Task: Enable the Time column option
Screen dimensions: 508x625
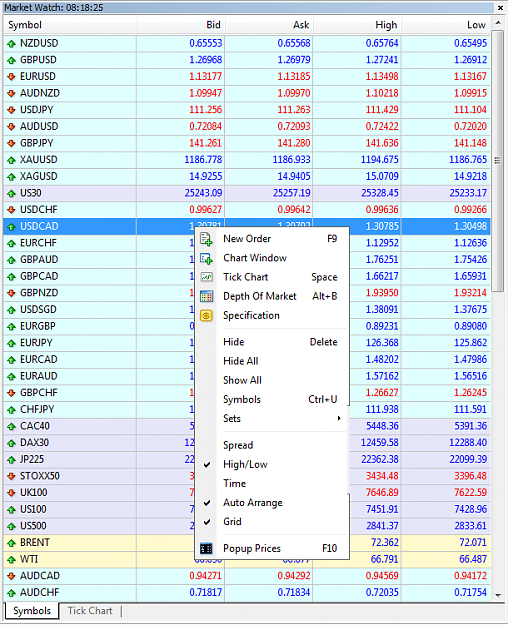Action: coord(272,483)
